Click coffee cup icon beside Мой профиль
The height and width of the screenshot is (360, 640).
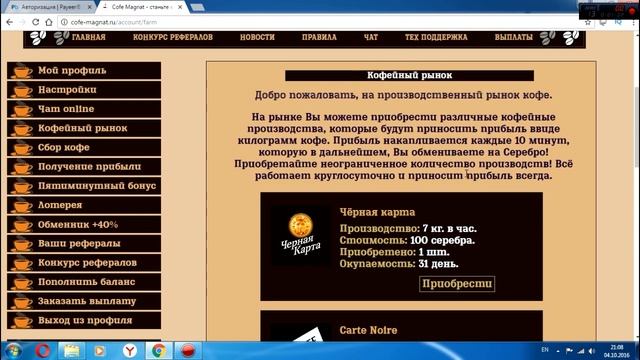[23, 71]
